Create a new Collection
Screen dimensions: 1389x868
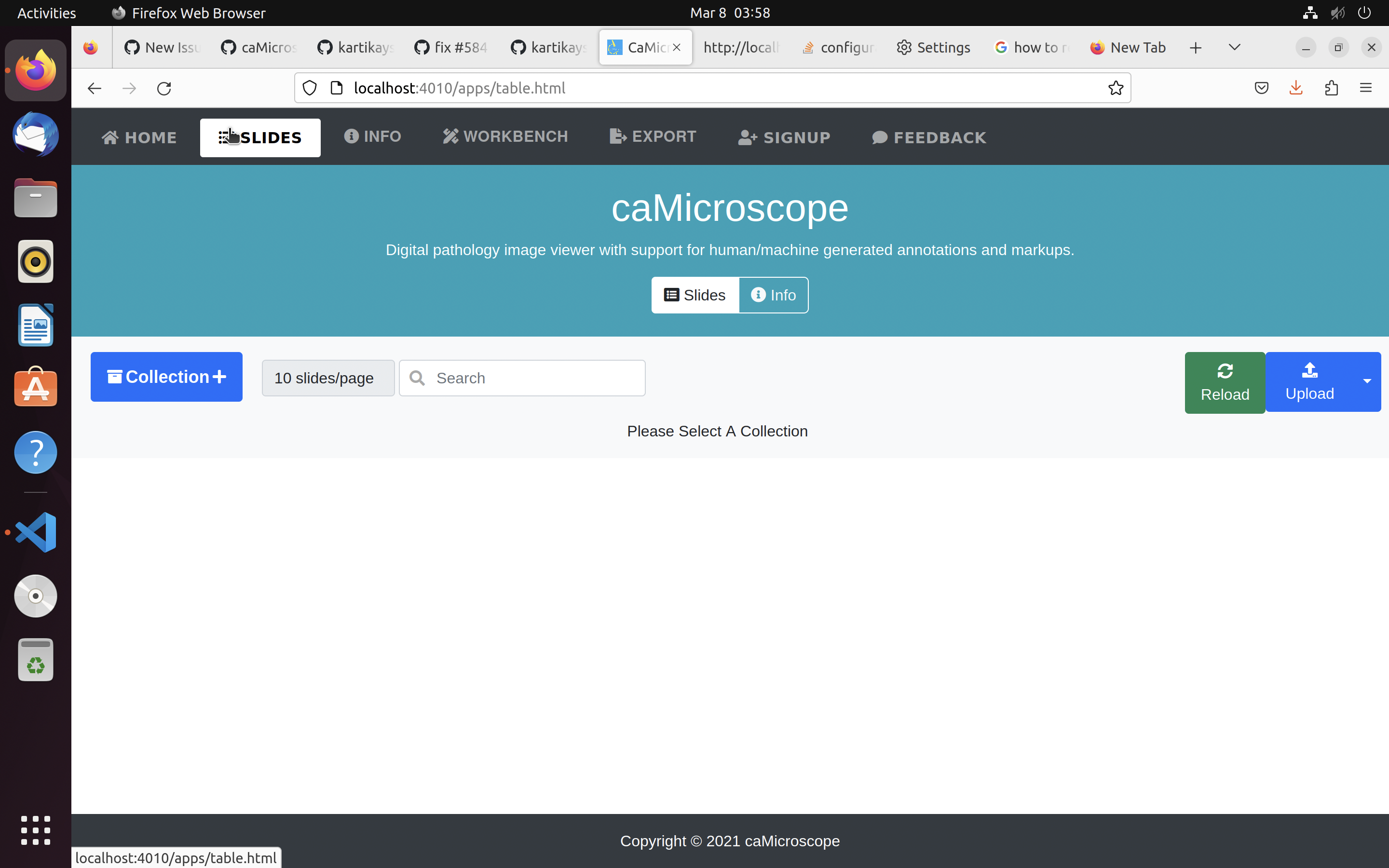(166, 377)
